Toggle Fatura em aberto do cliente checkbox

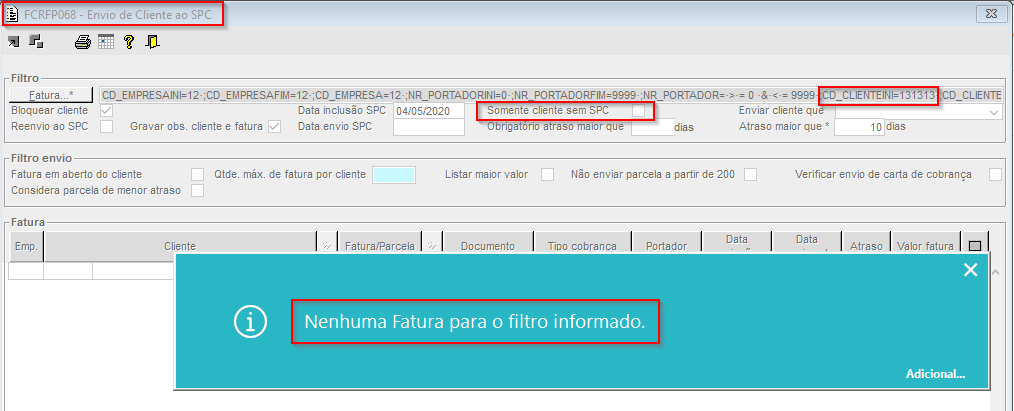[x=198, y=174]
